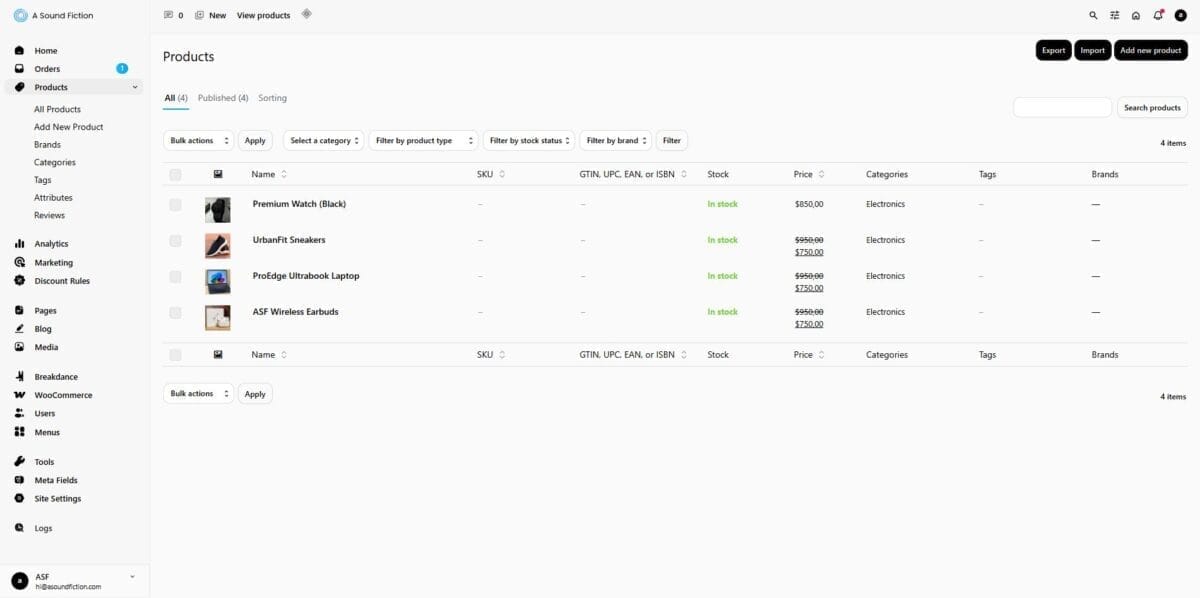The height and width of the screenshot is (598, 1200).
Task: Switch to the Published (4) tab
Action: tap(223, 98)
